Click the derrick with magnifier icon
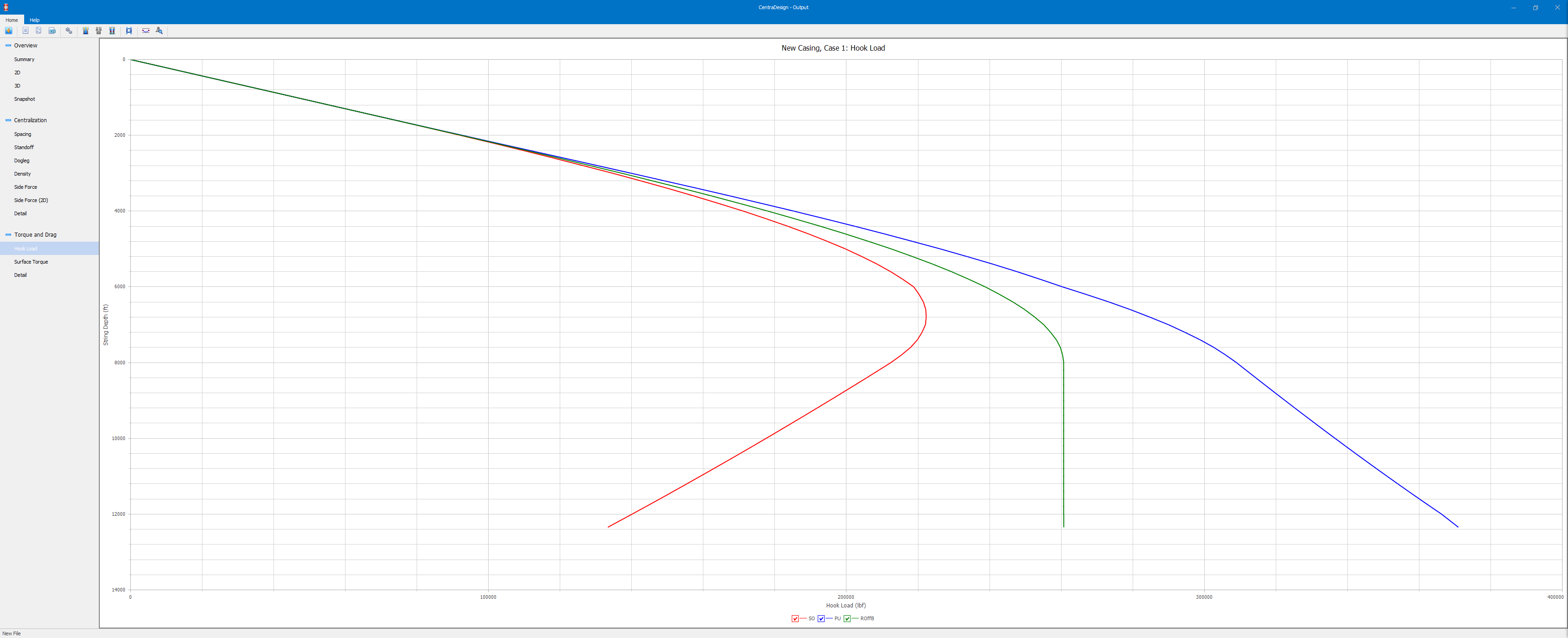 tap(160, 31)
